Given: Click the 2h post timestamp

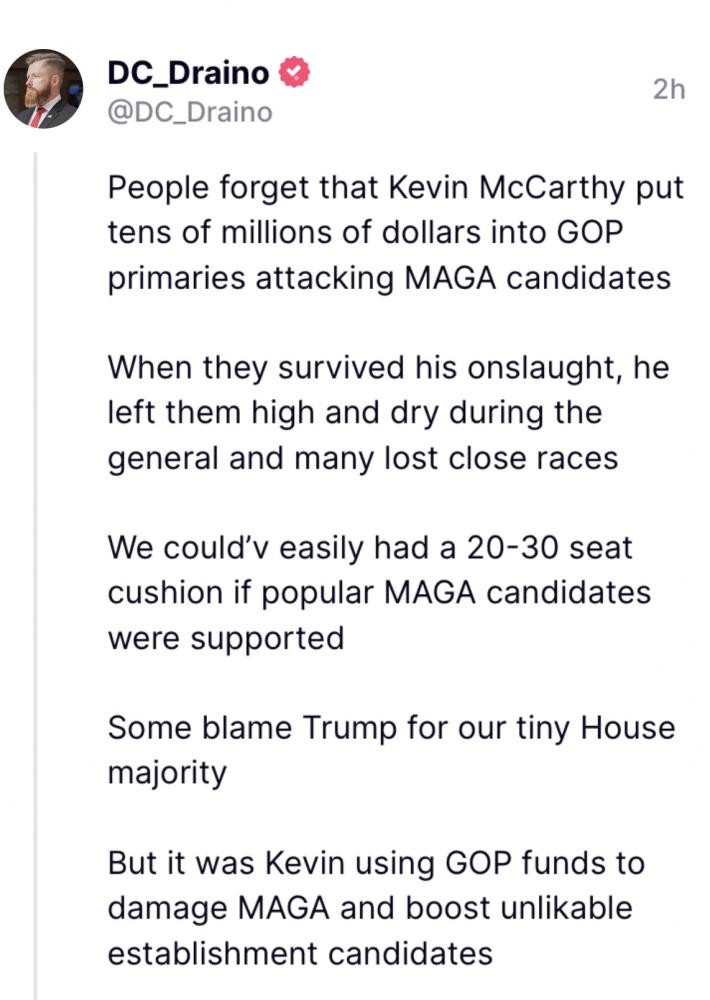Looking at the screenshot, I should coord(669,90).
